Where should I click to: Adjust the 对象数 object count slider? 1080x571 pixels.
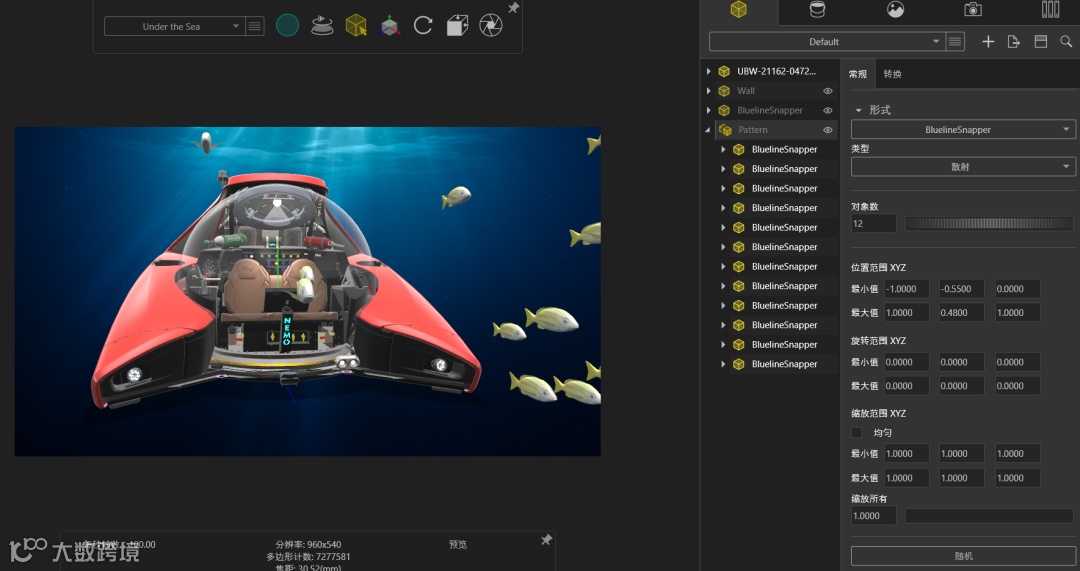[988, 223]
